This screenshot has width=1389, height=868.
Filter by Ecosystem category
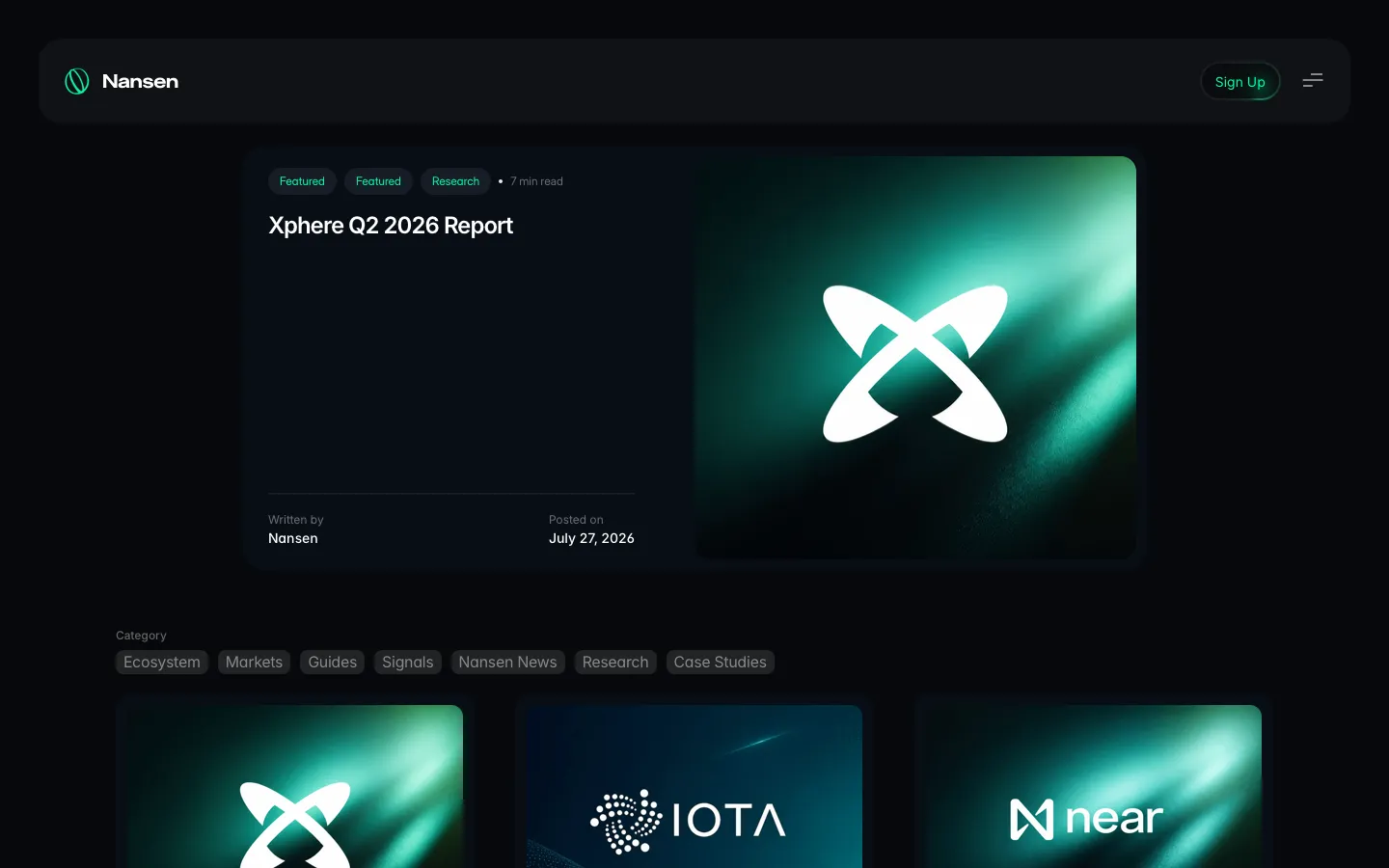[162, 662]
